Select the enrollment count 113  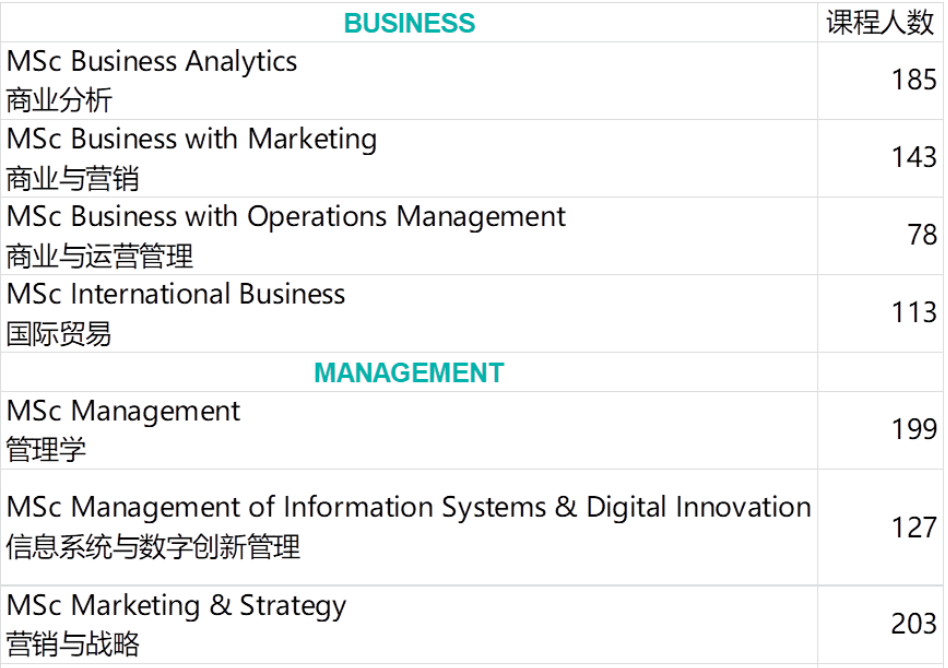tap(914, 312)
